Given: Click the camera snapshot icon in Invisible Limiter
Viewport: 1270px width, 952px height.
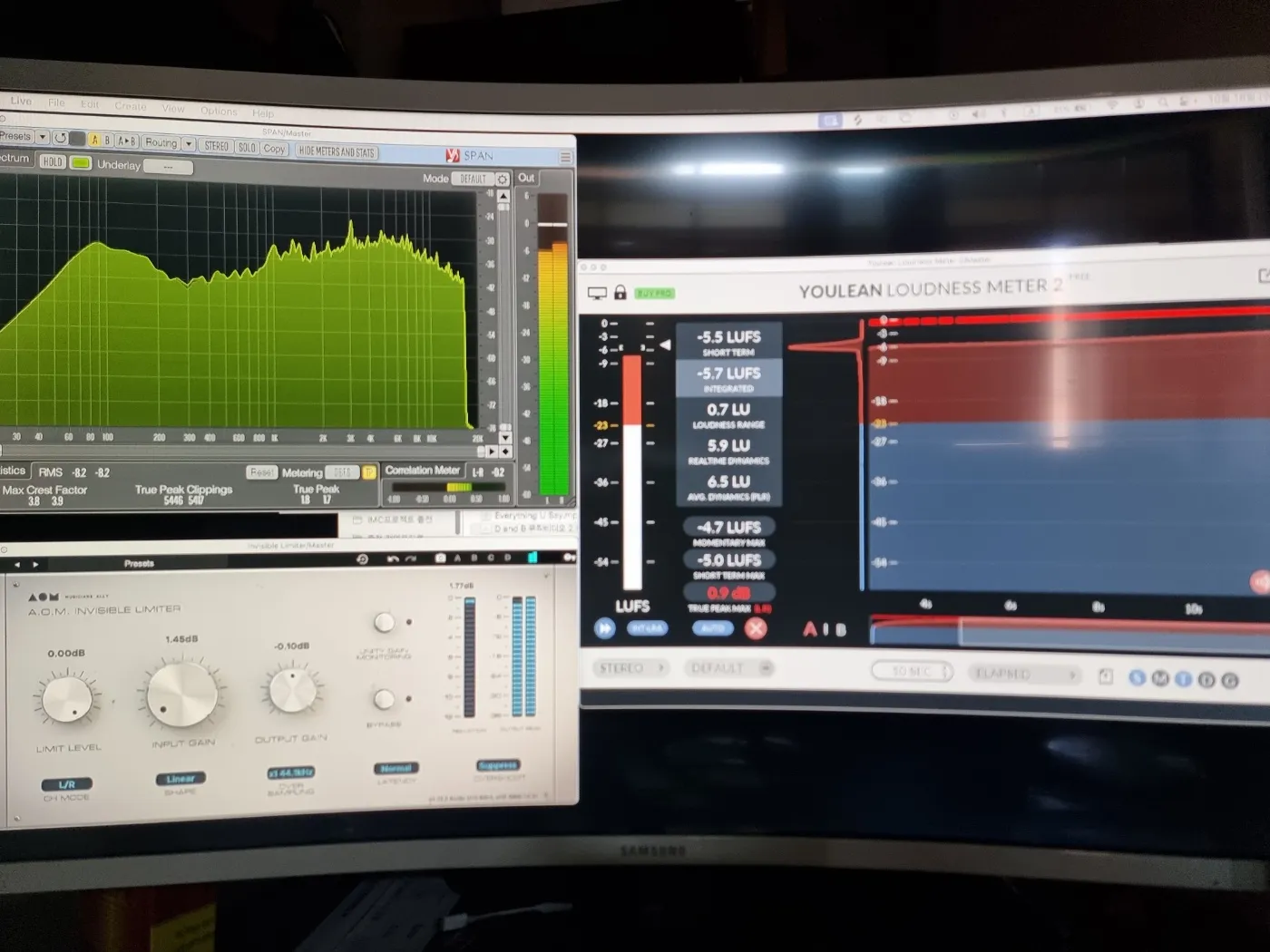Looking at the screenshot, I should [440, 558].
